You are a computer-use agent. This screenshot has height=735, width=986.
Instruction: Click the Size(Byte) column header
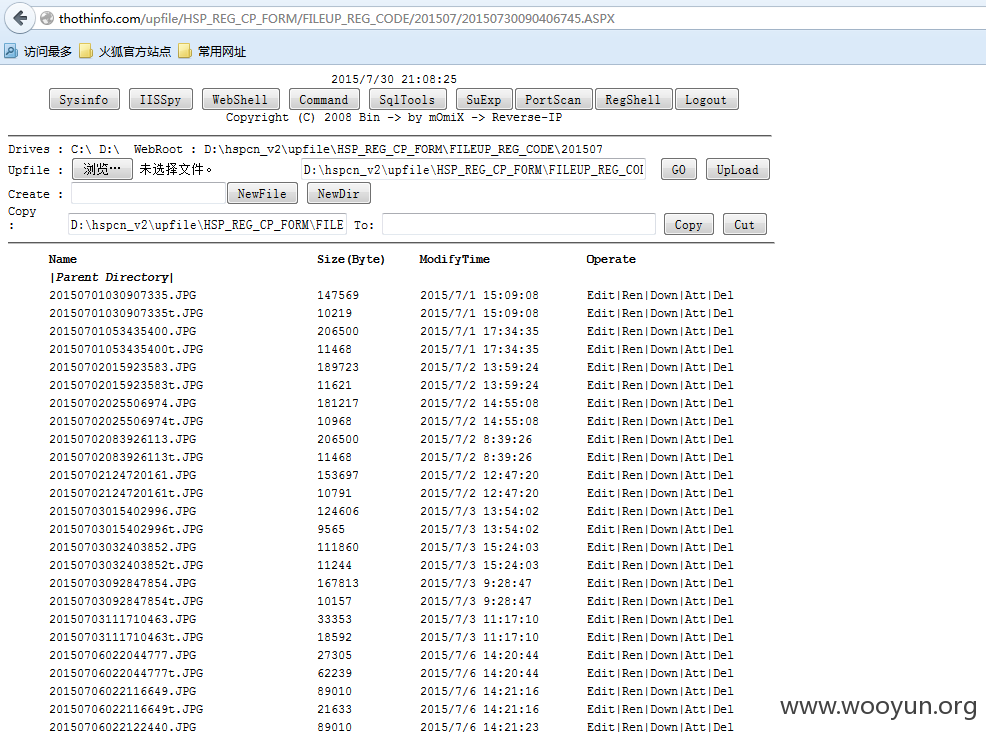[351, 259]
